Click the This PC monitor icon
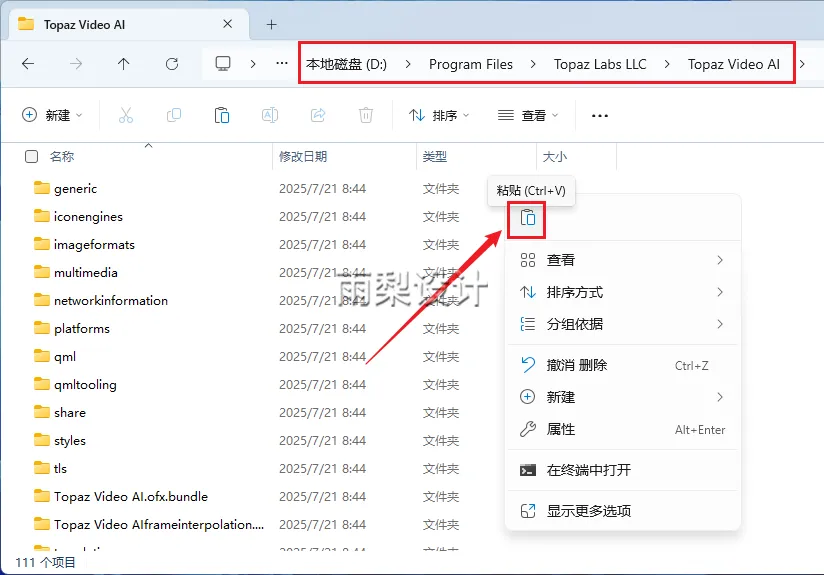 (223, 64)
